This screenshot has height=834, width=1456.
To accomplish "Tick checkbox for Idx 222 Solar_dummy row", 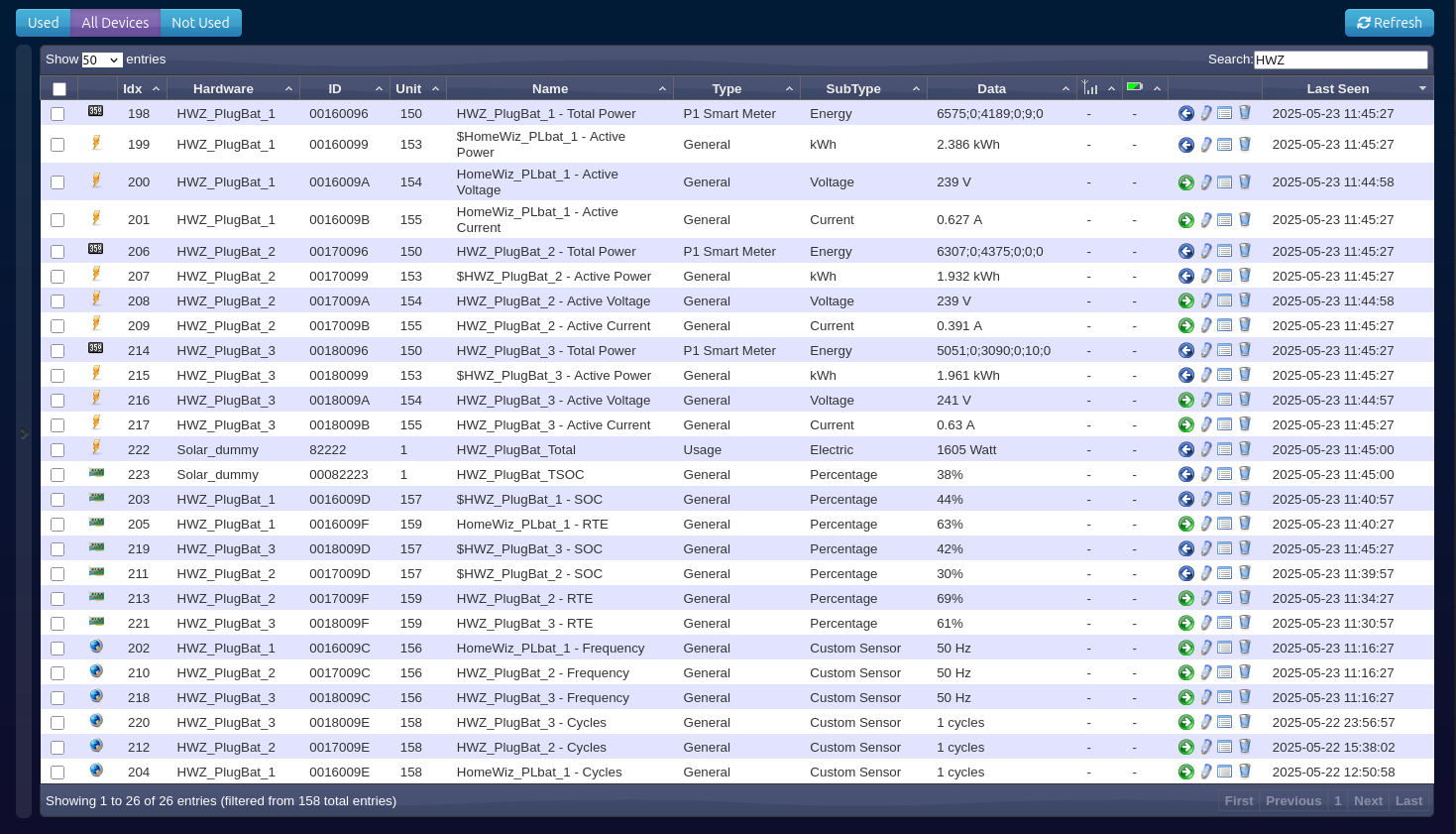I will [x=57, y=450].
